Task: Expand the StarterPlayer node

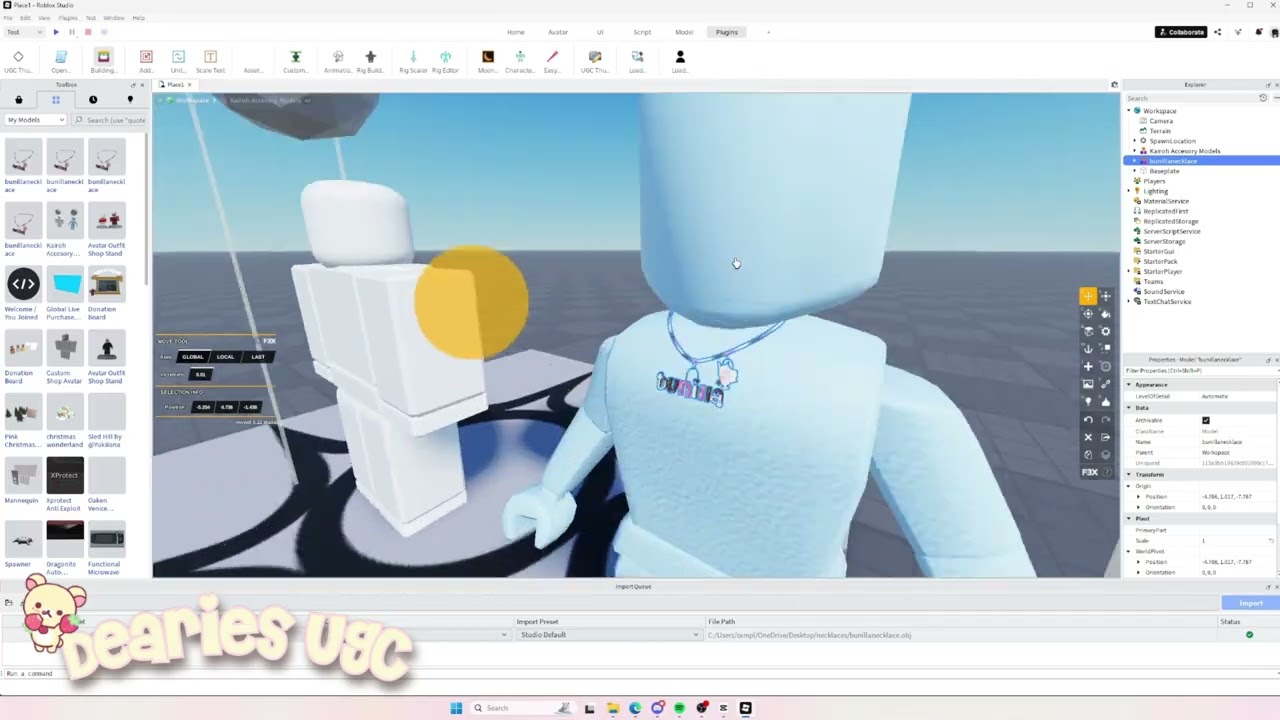Action: click(1129, 271)
